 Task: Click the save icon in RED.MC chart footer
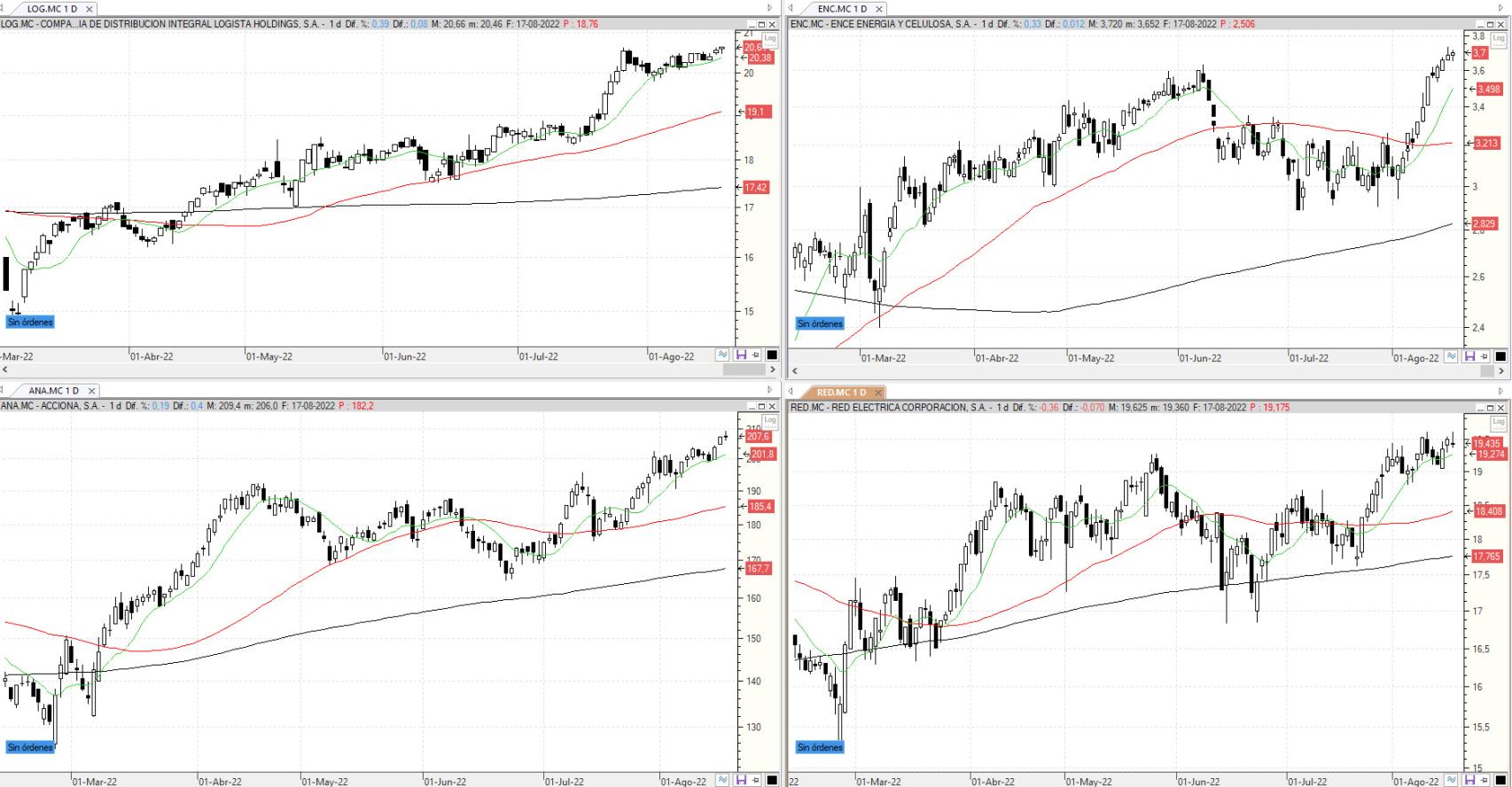(1469, 780)
